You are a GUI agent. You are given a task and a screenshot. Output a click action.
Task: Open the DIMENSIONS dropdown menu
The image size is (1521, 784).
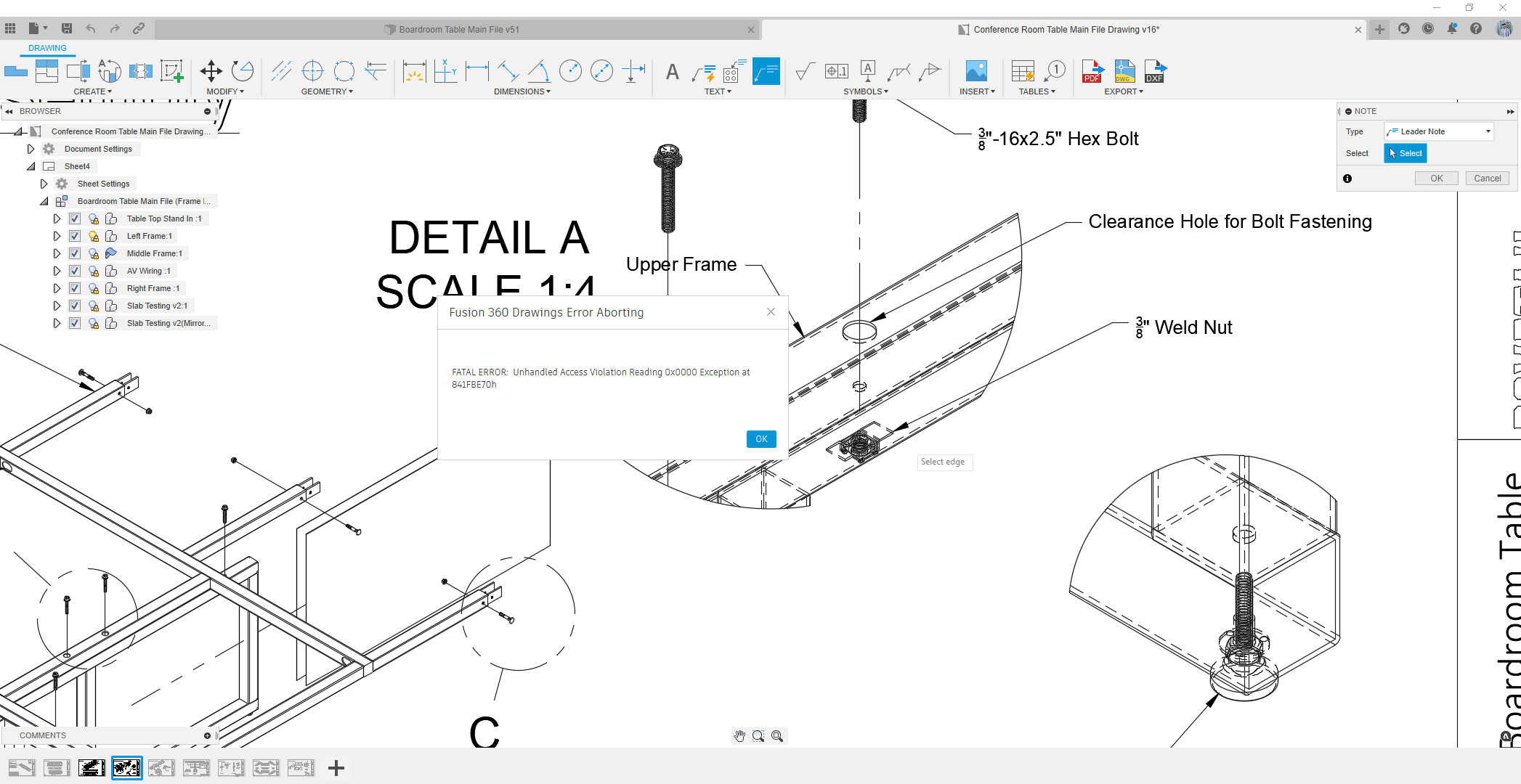coord(522,91)
